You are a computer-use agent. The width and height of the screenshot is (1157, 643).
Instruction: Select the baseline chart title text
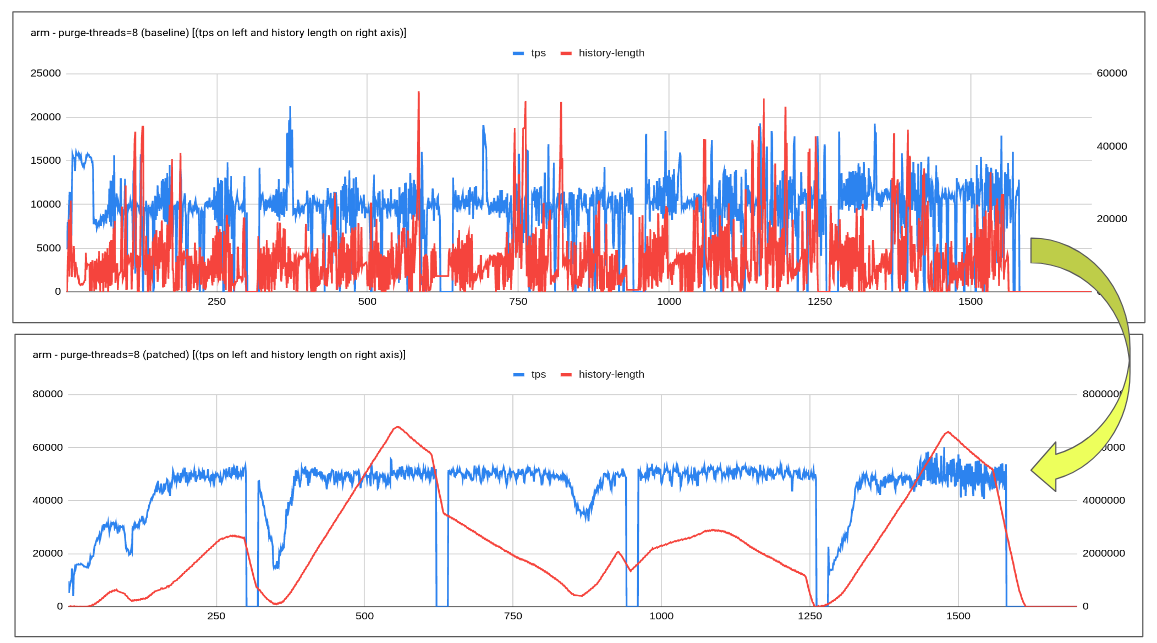218,33
